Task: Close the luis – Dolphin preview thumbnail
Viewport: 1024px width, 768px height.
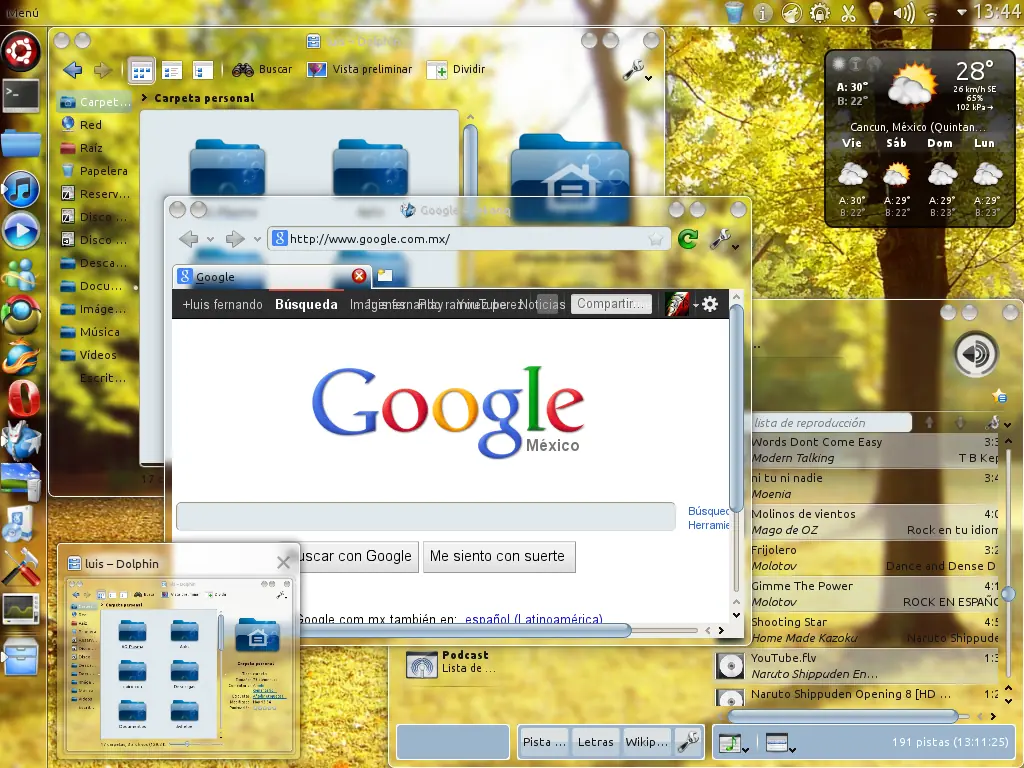Action: pyautogui.click(x=283, y=562)
